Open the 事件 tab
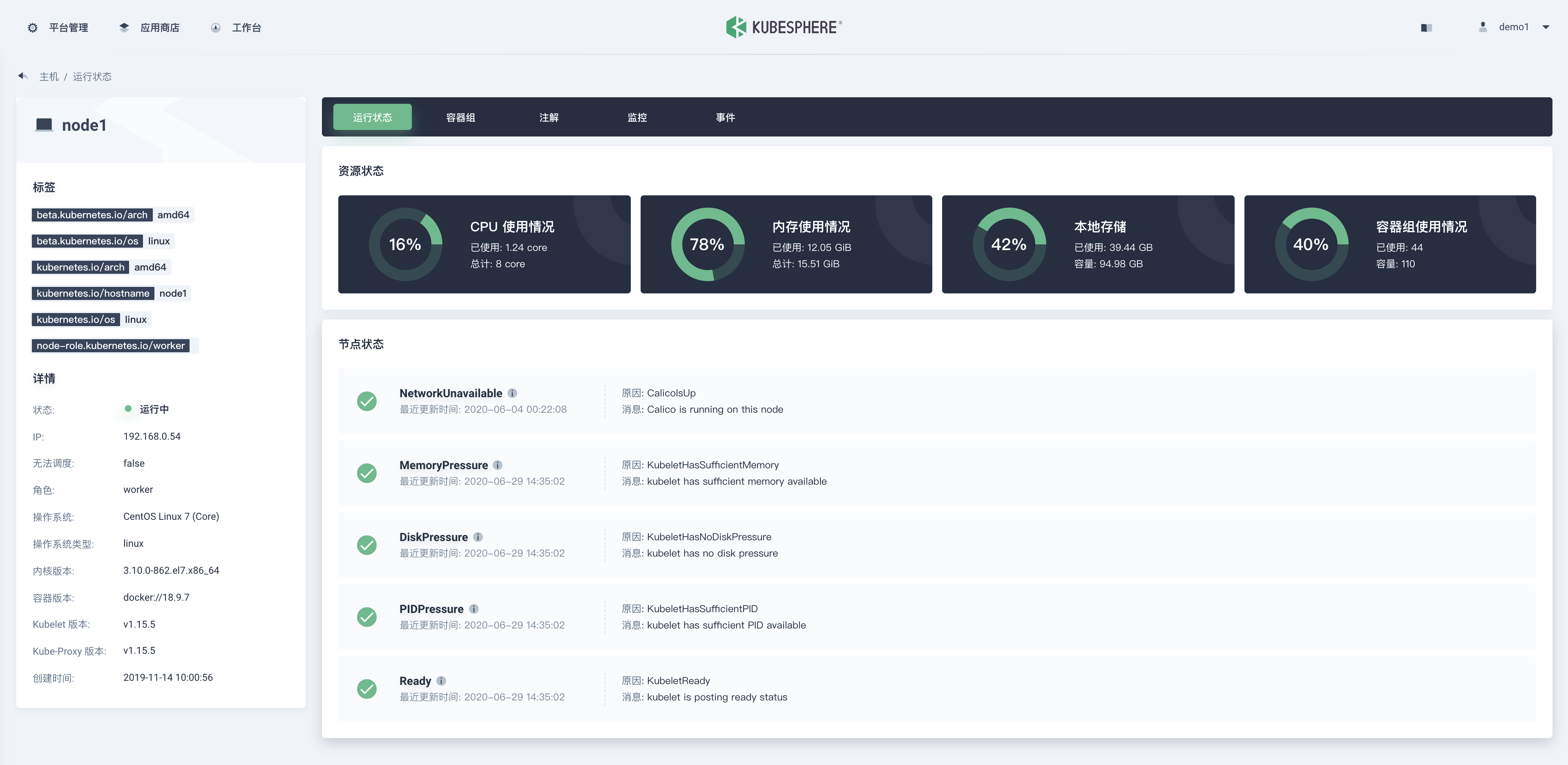The width and height of the screenshot is (1568, 765). (x=726, y=117)
